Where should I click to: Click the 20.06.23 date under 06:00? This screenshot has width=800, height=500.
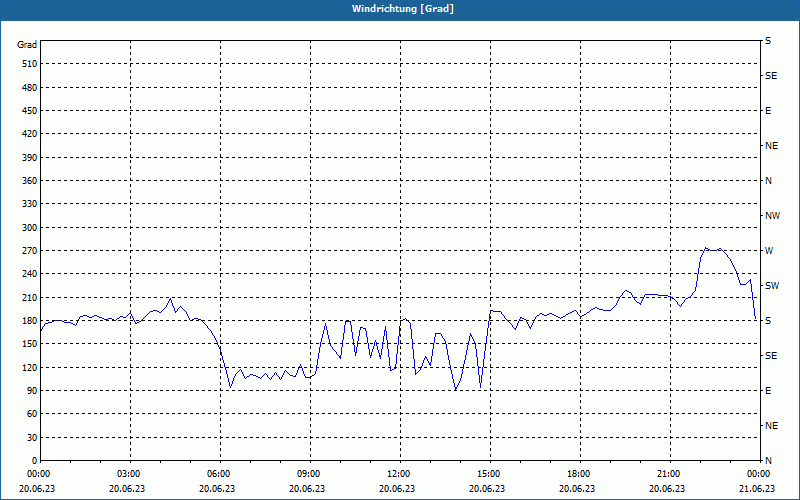tap(217, 488)
